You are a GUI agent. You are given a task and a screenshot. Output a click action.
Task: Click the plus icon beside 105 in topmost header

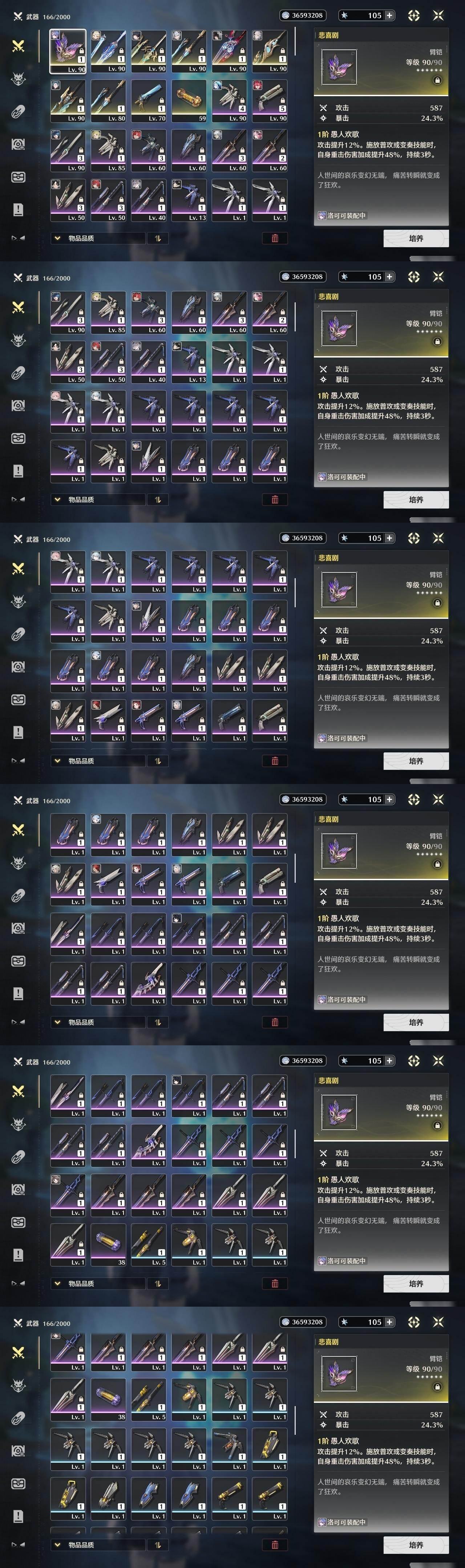tap(389, 15)
